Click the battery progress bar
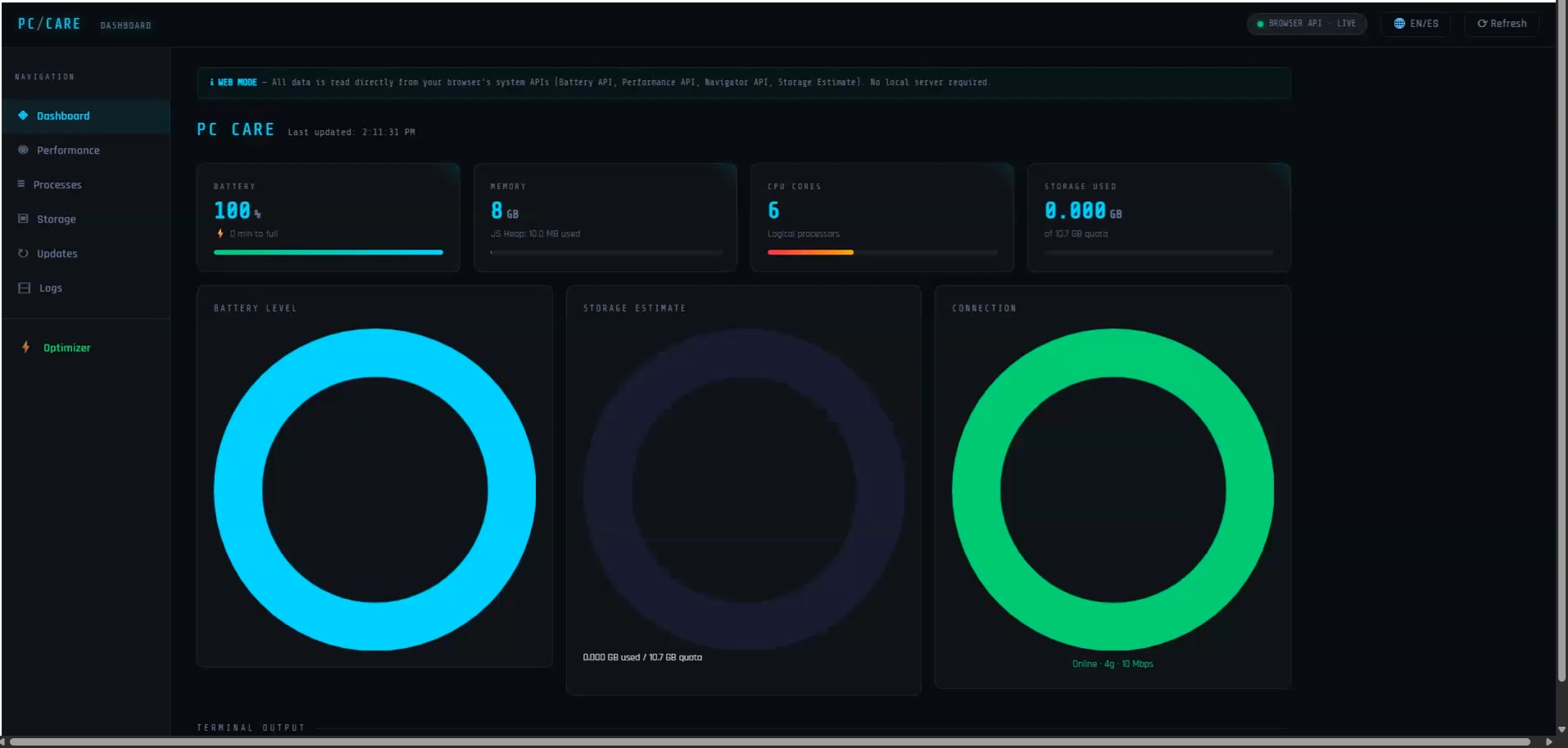Viewport: 1568px width, 748px height. (328, 252)
